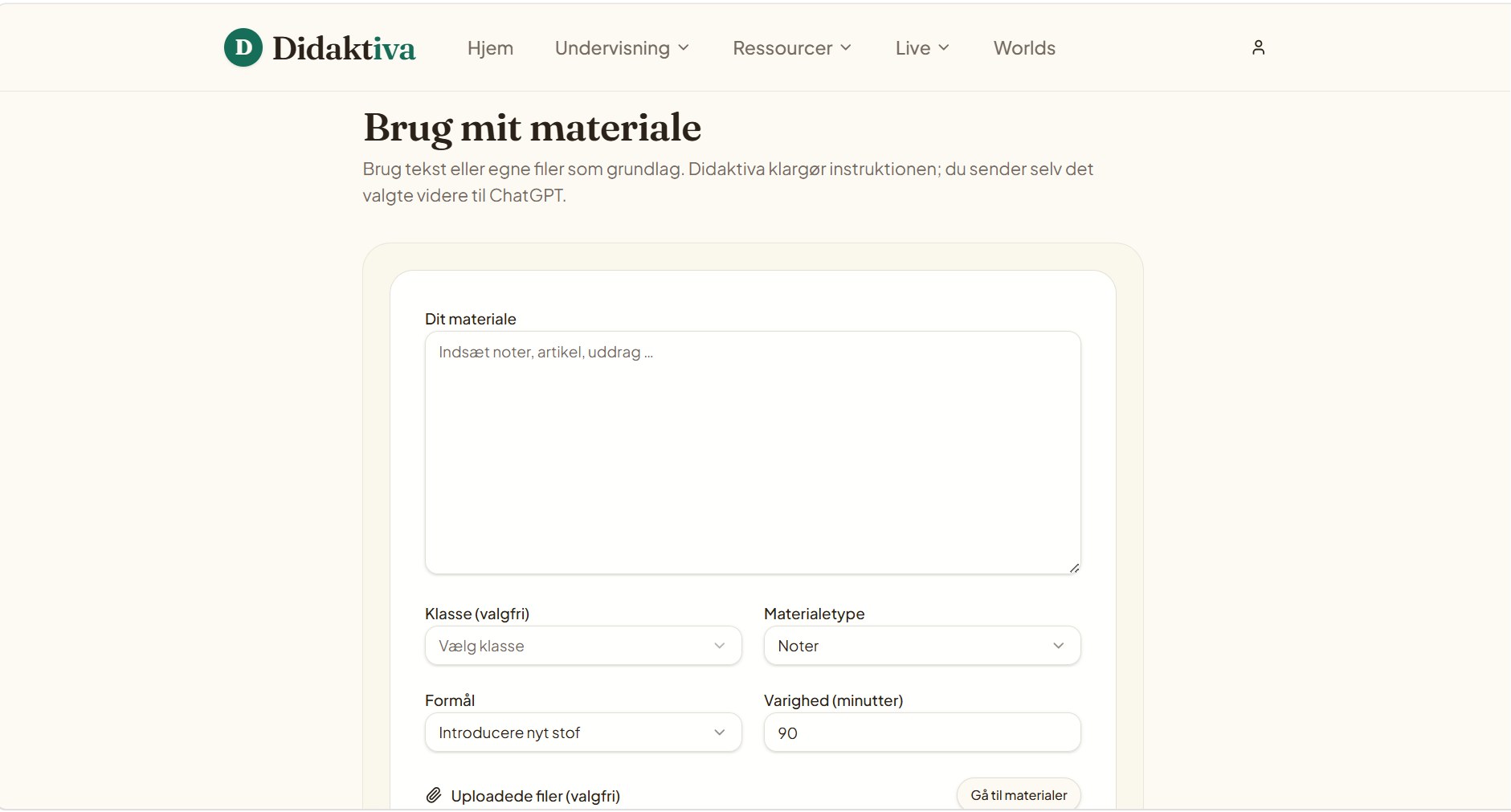Click the Materialetype label
Viewport: 1511px width, 812px height.
814,614
